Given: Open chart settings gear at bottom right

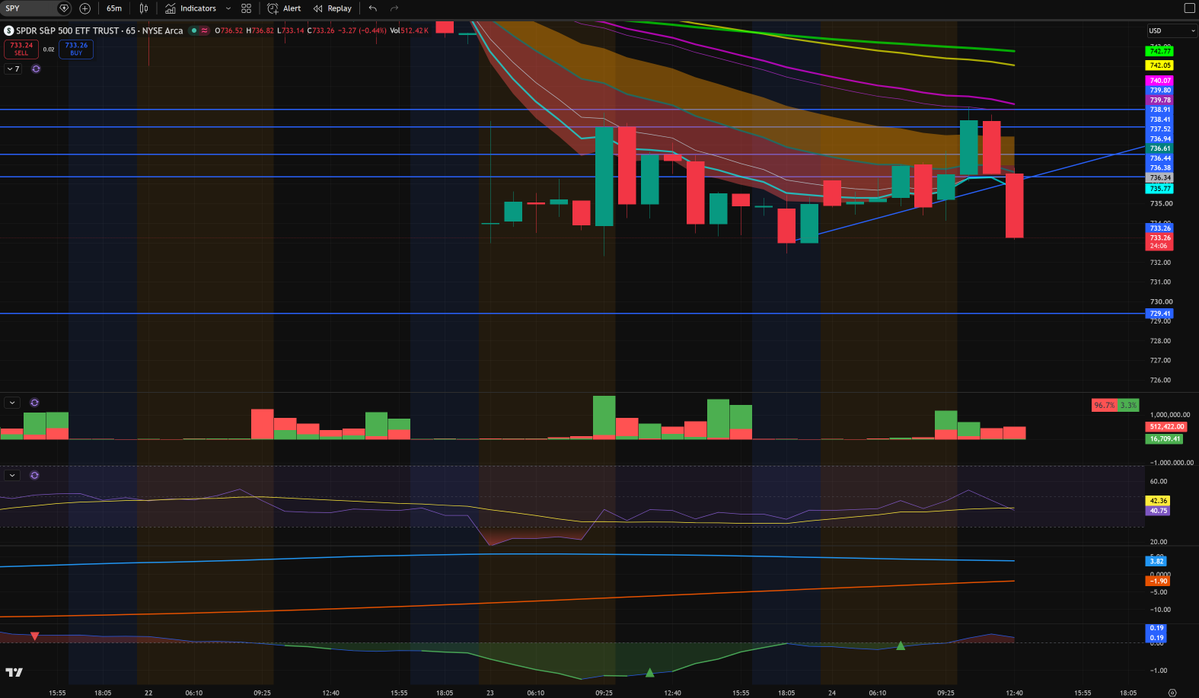Looking at the screenshot, I should 1172,693.
